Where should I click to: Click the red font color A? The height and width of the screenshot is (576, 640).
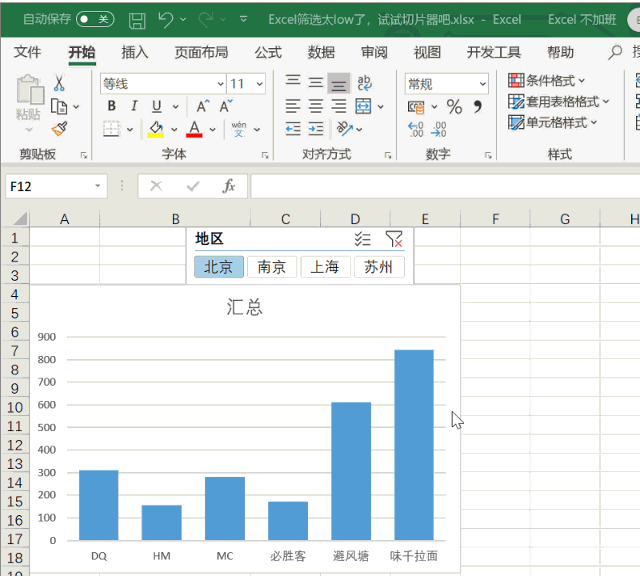click(x=194, y=129)
